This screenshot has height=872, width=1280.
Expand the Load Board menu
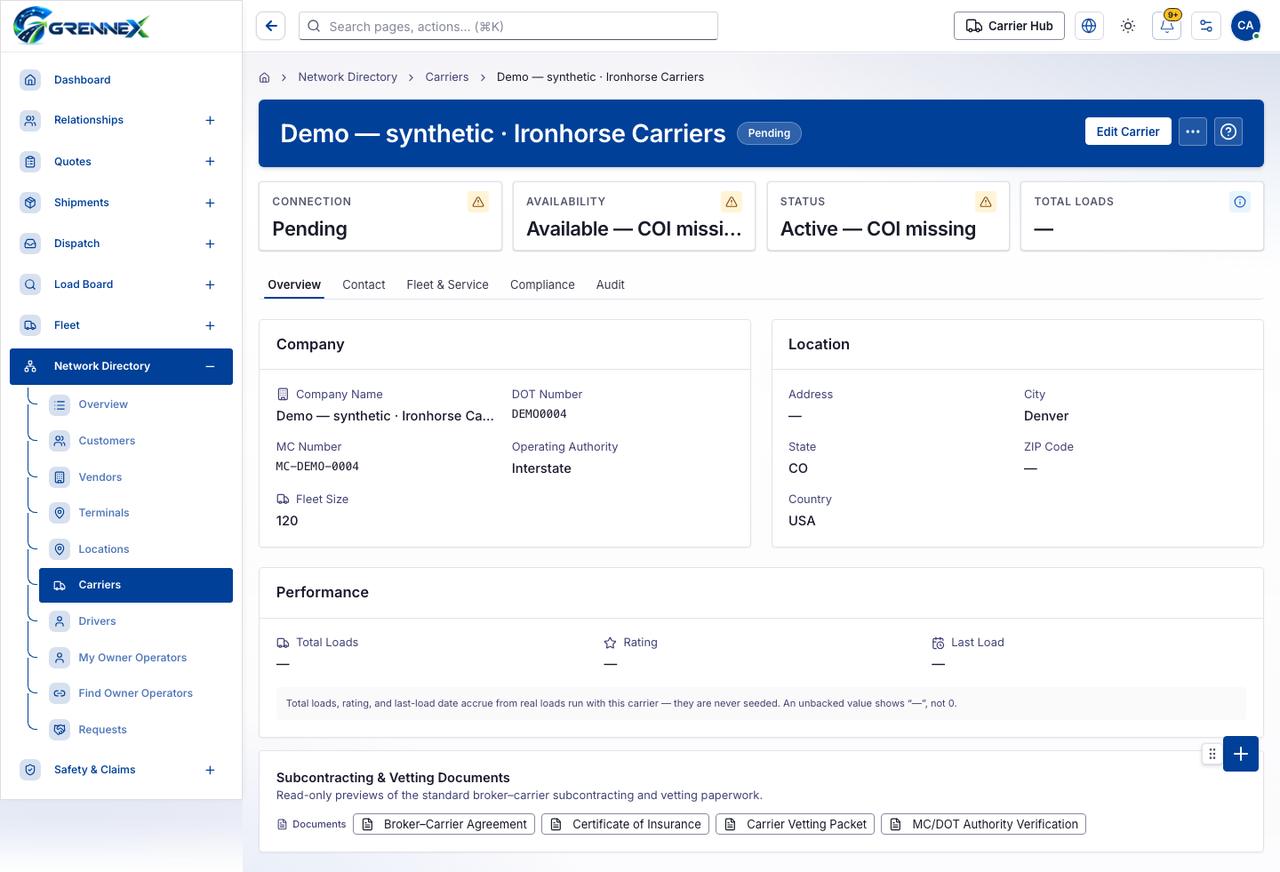210,285
